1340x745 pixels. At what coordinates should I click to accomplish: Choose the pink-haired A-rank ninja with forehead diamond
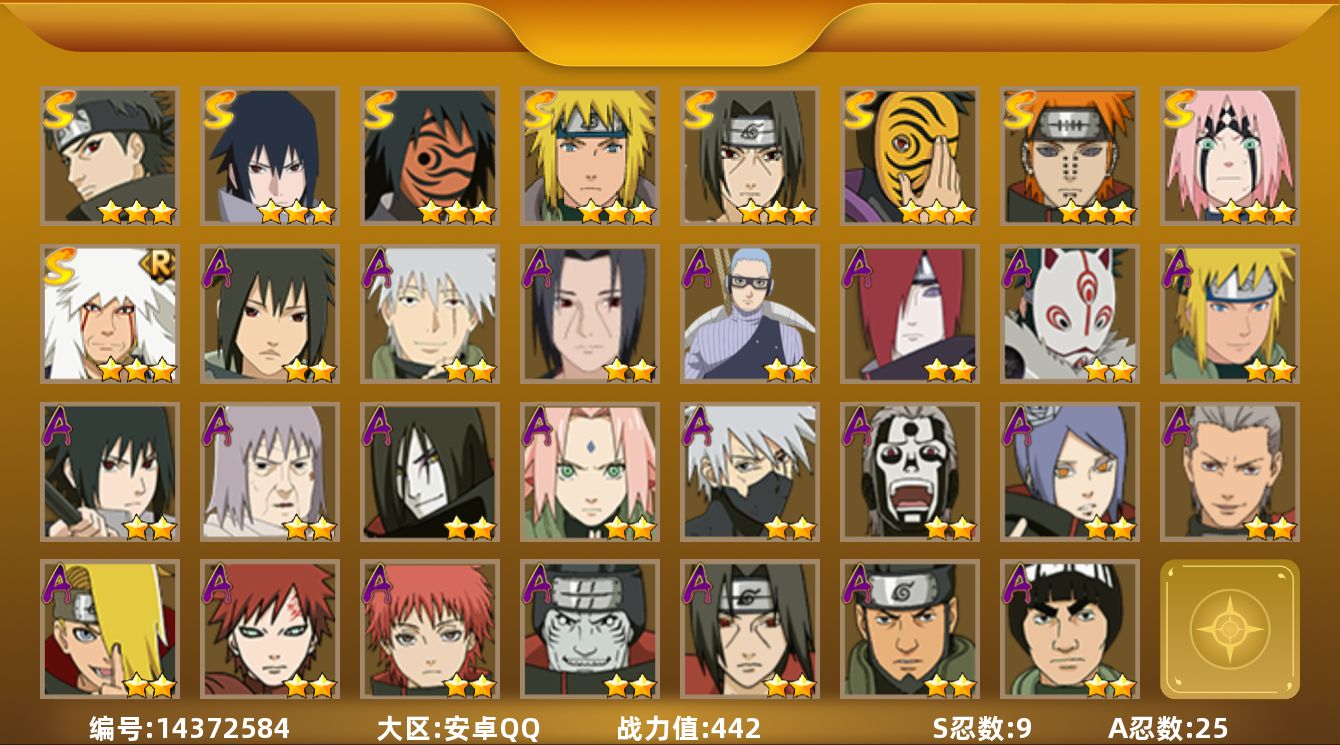tap(590, 472)
